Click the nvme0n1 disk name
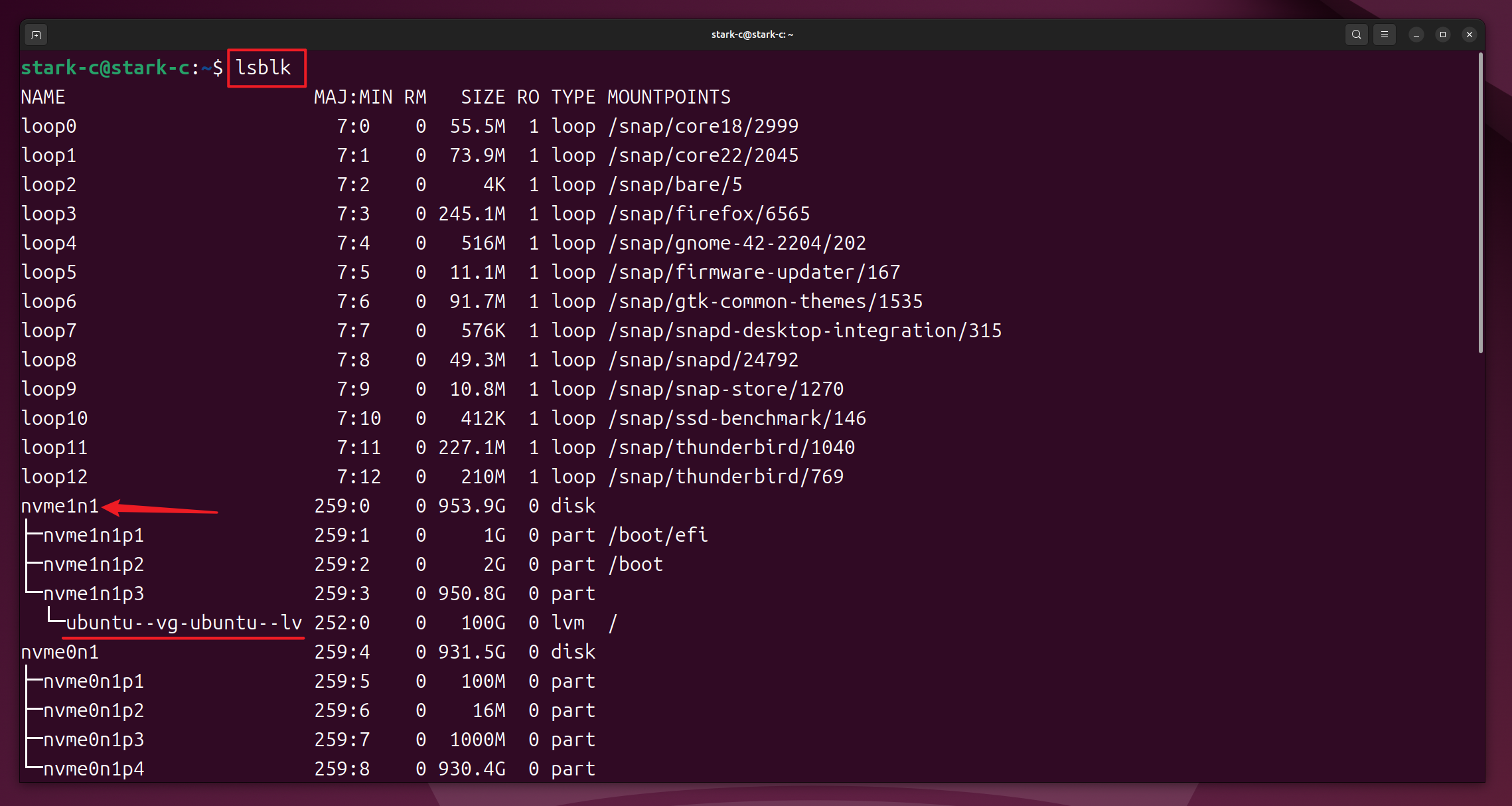The image size is (1512, 806). pyautogui.click(x=60, y=652)
